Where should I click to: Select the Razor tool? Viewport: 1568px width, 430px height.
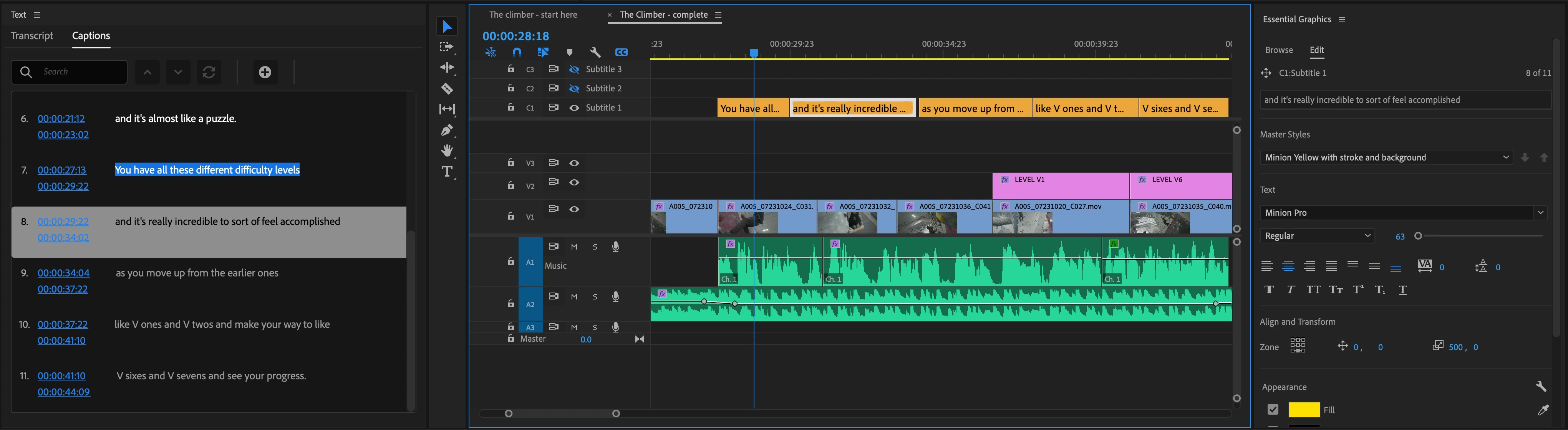click(447, 89)
